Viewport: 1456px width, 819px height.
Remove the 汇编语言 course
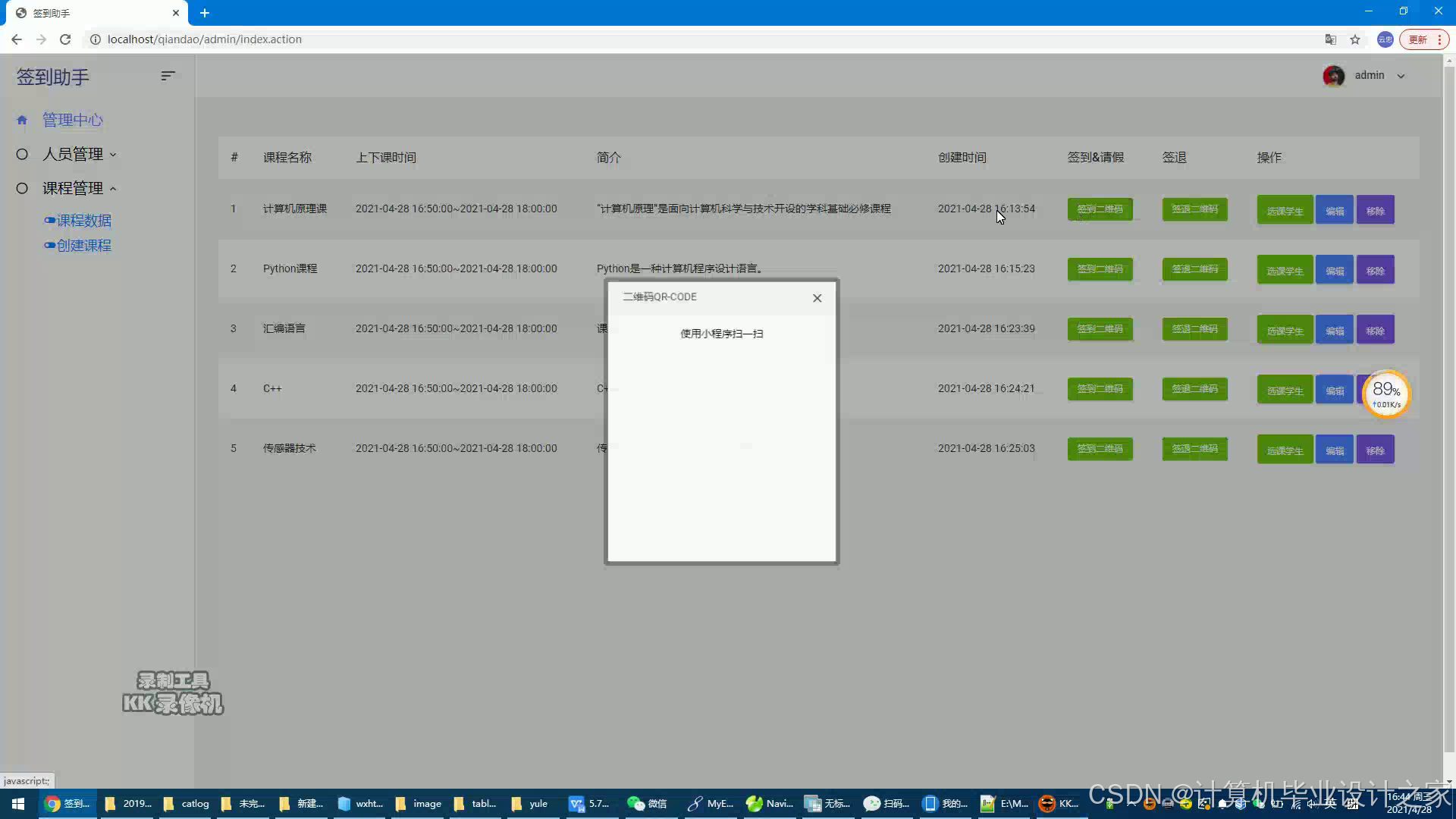[1376, 330]
